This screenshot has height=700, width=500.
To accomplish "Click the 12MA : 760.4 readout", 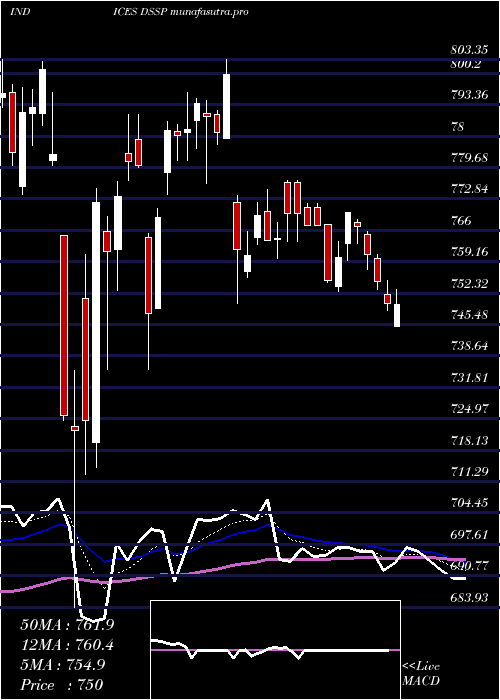I will pyautogui.click(x=67, y=645).
